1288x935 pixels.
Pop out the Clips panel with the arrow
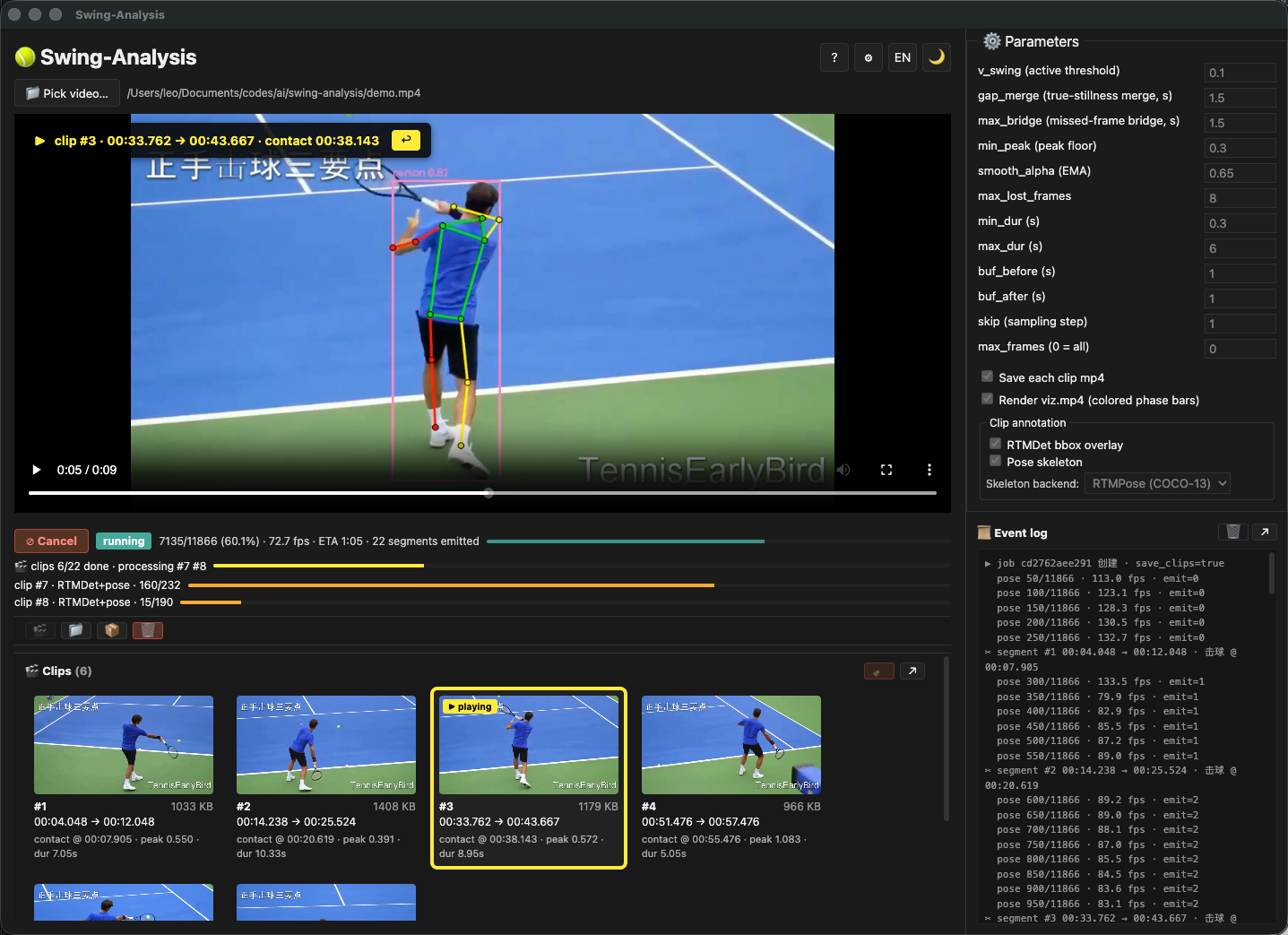912,671
